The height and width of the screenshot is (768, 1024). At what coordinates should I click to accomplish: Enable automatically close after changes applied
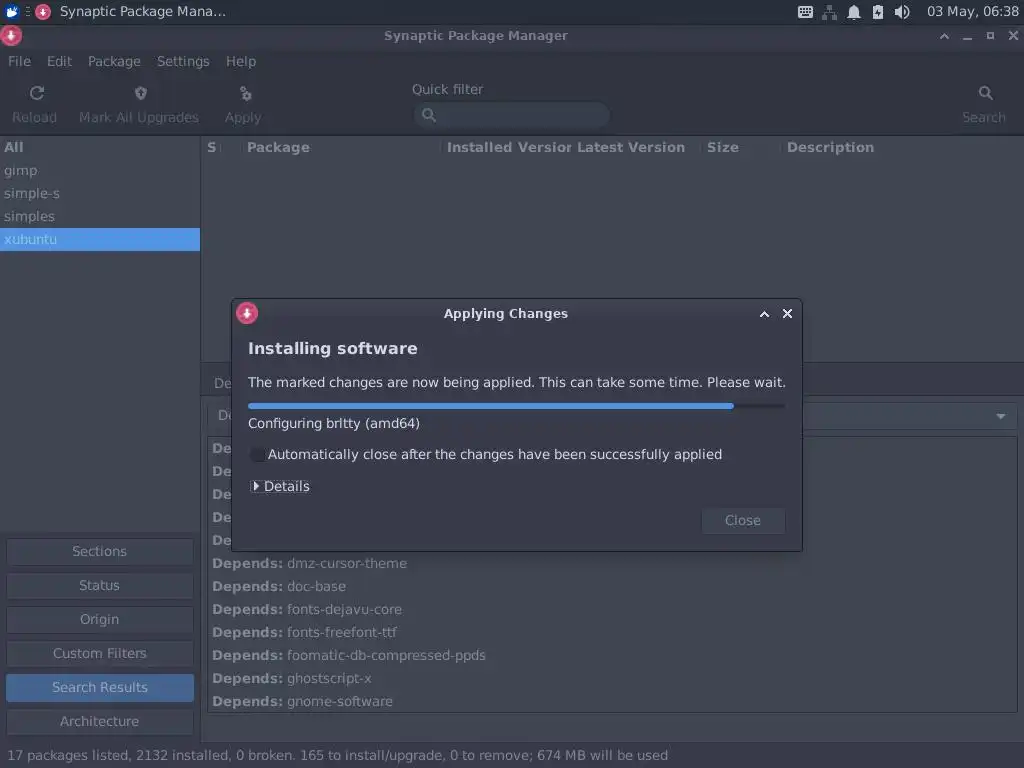[x=257, y=455]
